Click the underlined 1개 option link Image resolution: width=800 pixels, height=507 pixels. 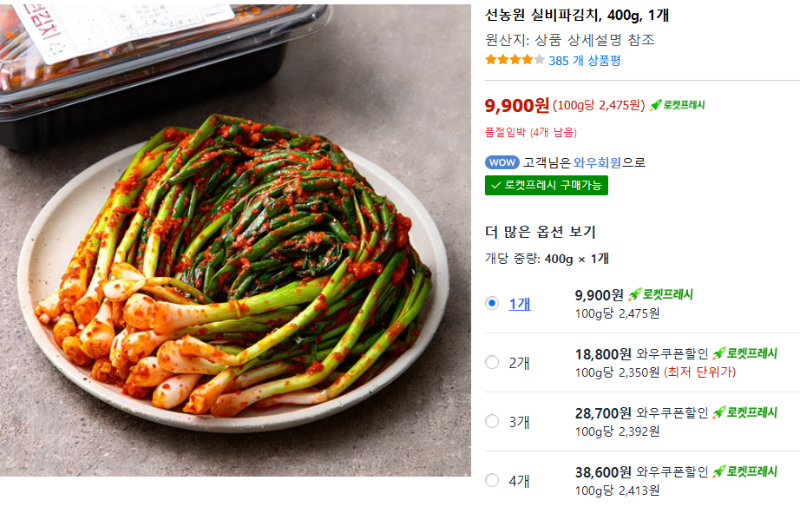(x=519, y=304)
